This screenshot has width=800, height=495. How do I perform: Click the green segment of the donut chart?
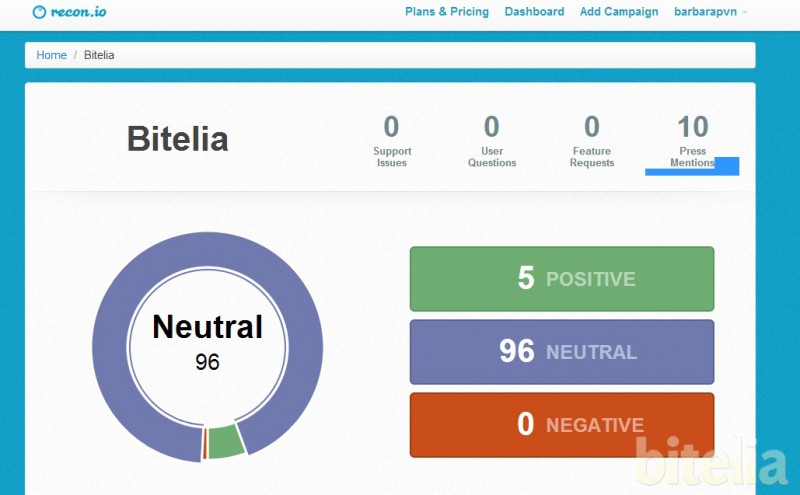(x=226, y=441)
